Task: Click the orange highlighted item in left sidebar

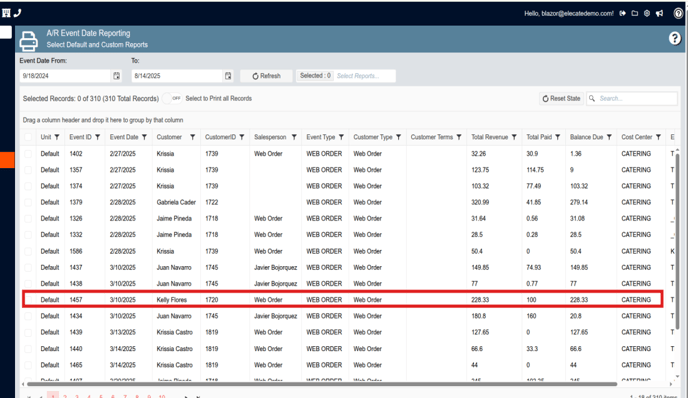Action: 7,160
